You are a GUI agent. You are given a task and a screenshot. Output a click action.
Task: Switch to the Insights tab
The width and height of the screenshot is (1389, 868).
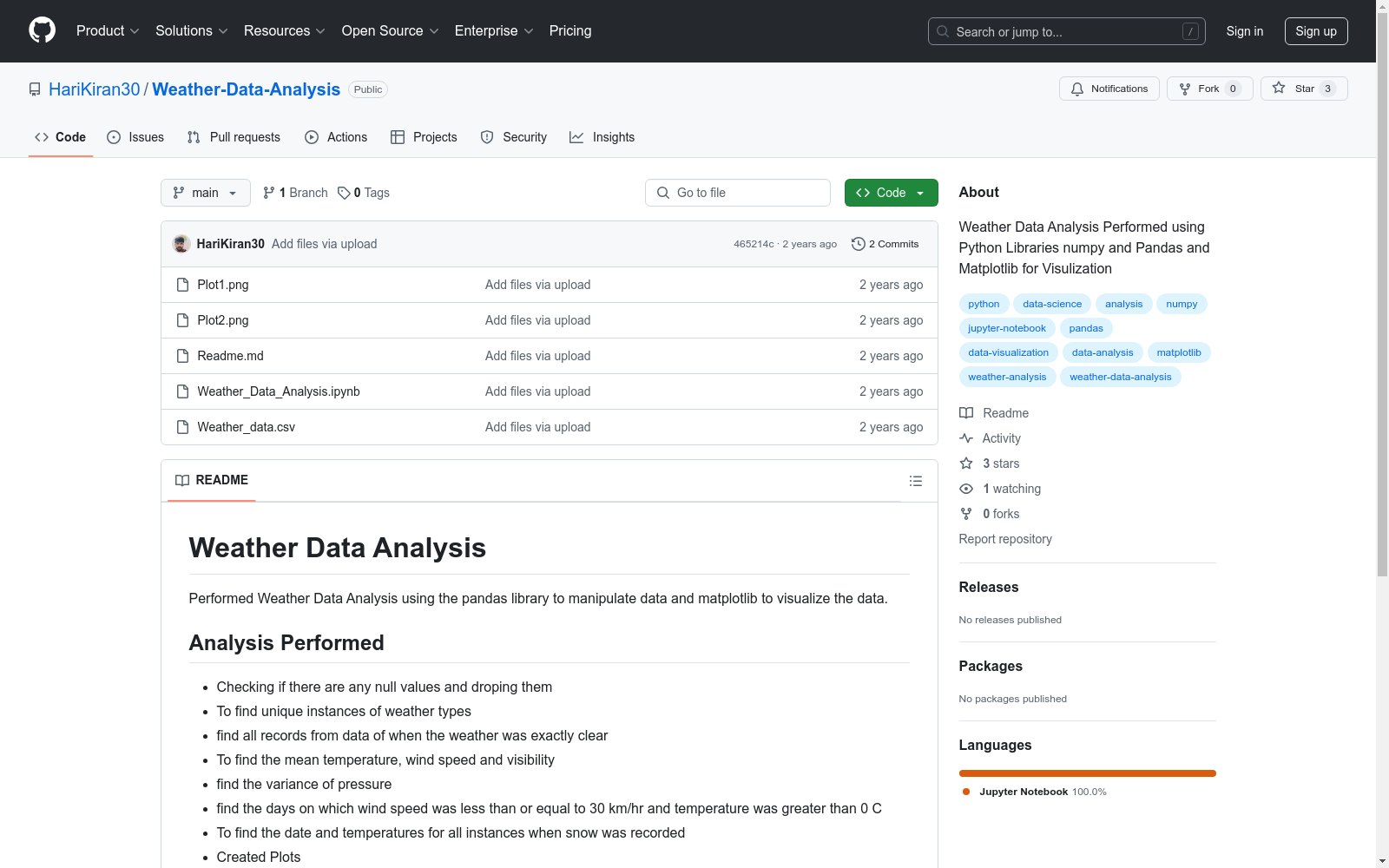tap(602, 137)
